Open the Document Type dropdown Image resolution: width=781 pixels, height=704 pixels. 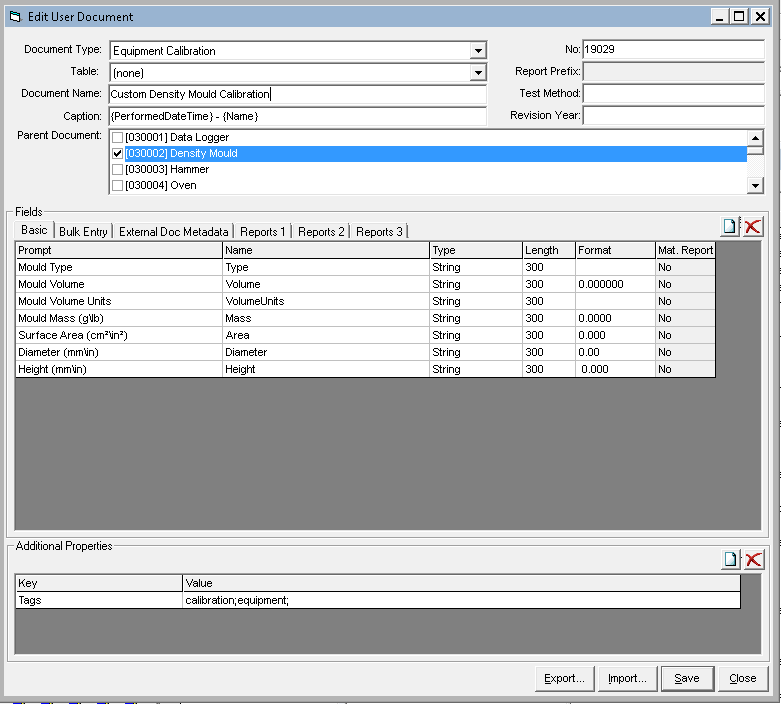coord(478,51)
